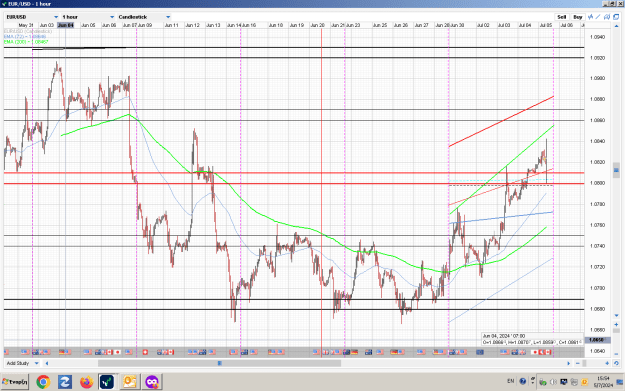Click the vertical zoom slider handle
625x391 pixels.
(x=616, y=330)
